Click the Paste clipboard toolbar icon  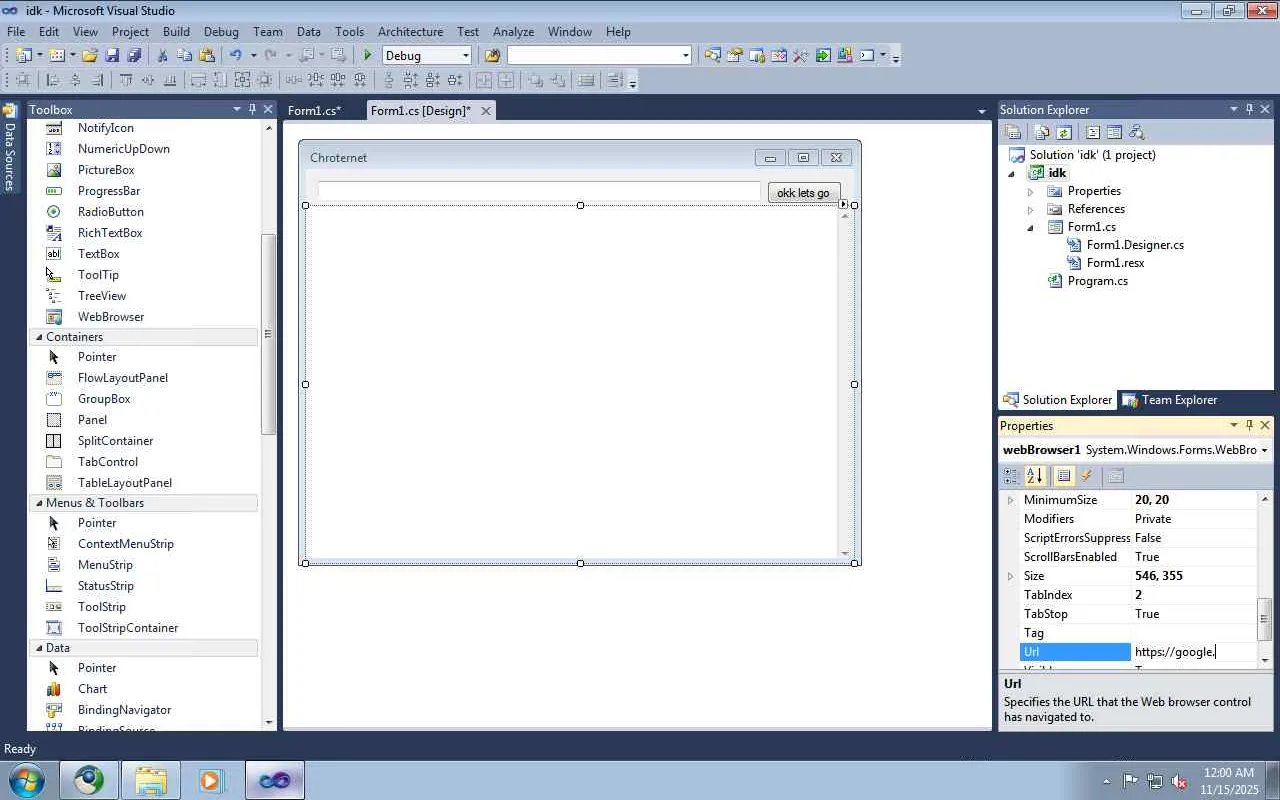(207, 56)
